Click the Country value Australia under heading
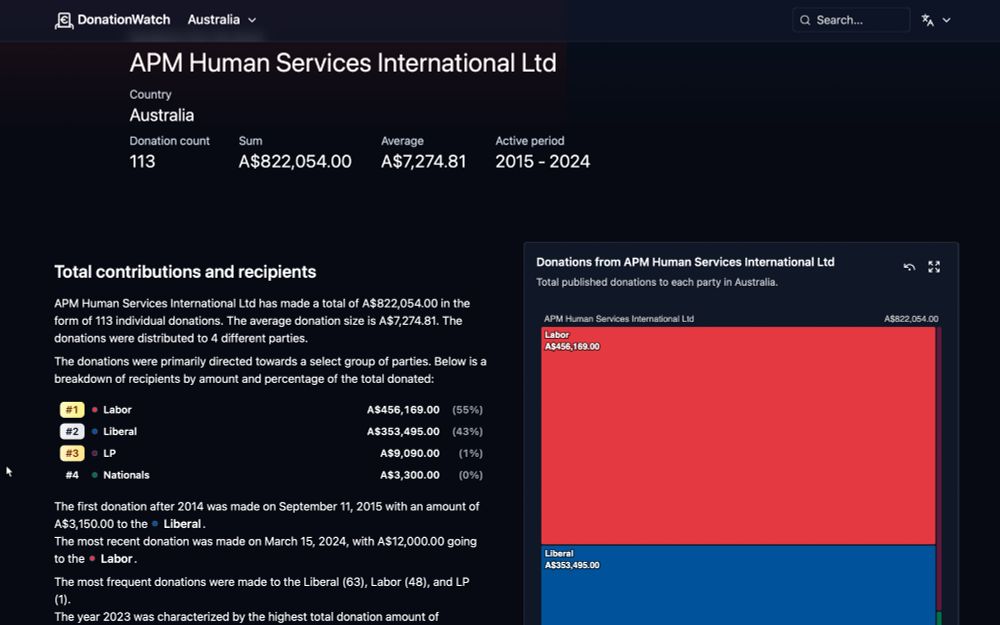The width and height of the screenshot is (1000, 625). pyautogui.click(x=162, y=115)
